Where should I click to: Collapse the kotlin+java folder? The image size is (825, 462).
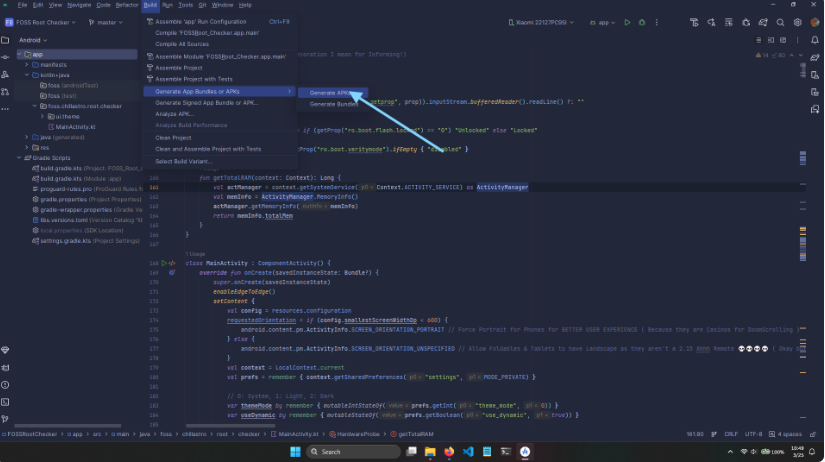click(27, 75)
